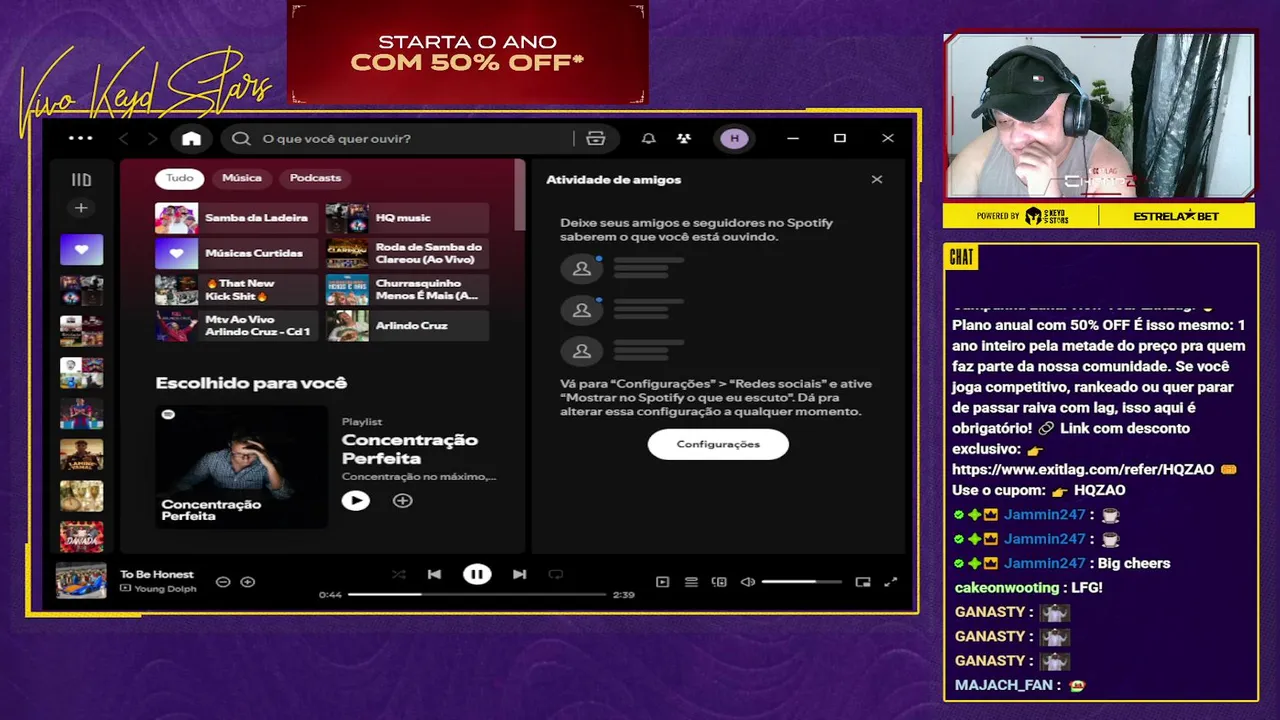
Task: Close the Atividade de amigos panel
Action: click(x=877, y=179)
